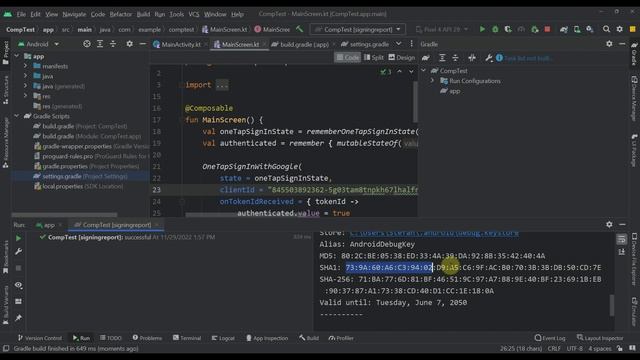Collapse Gradle Scripts node
The image size is (640, 360).
(17, 116)
